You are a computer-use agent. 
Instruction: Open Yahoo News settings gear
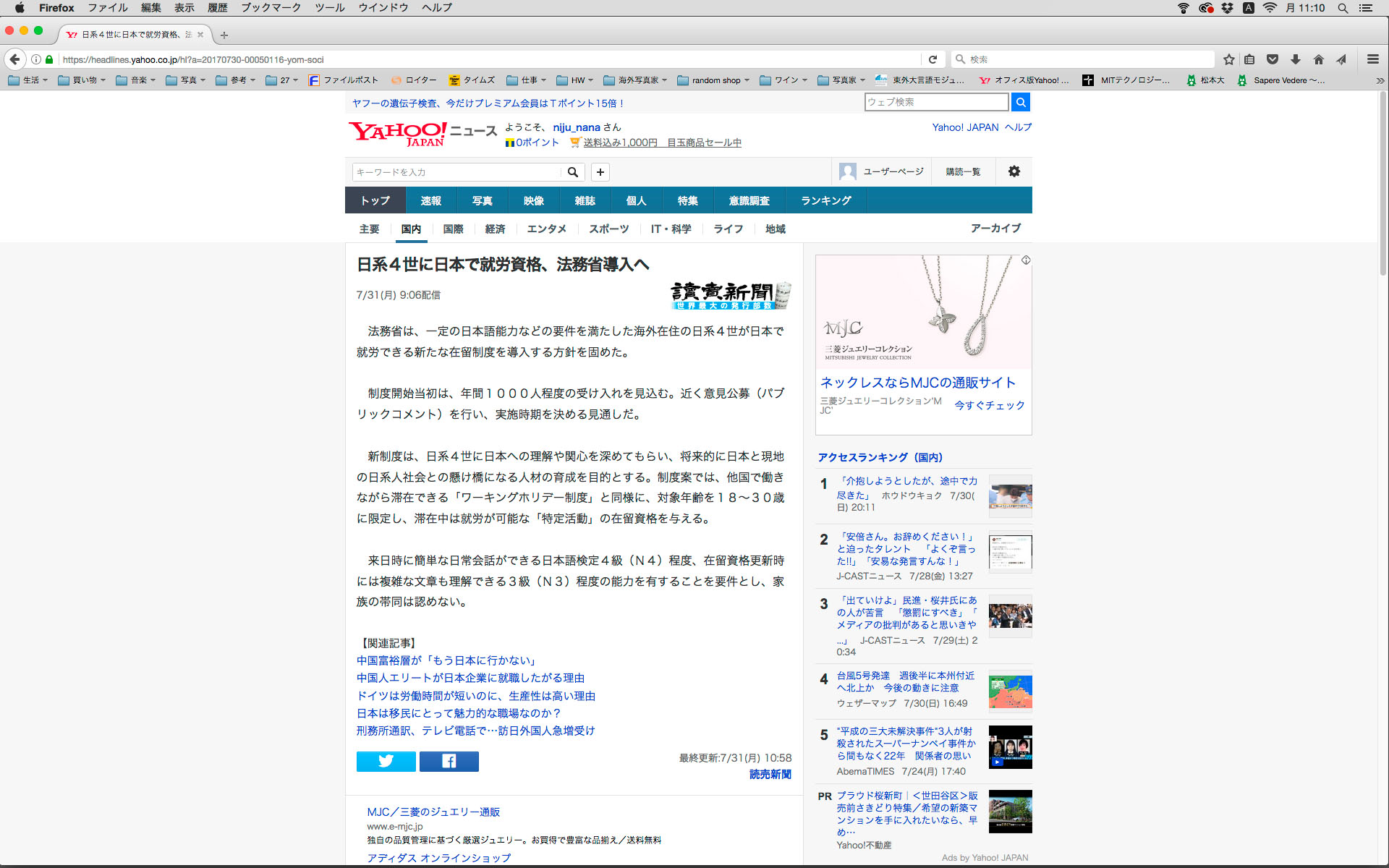(1014, 171)
